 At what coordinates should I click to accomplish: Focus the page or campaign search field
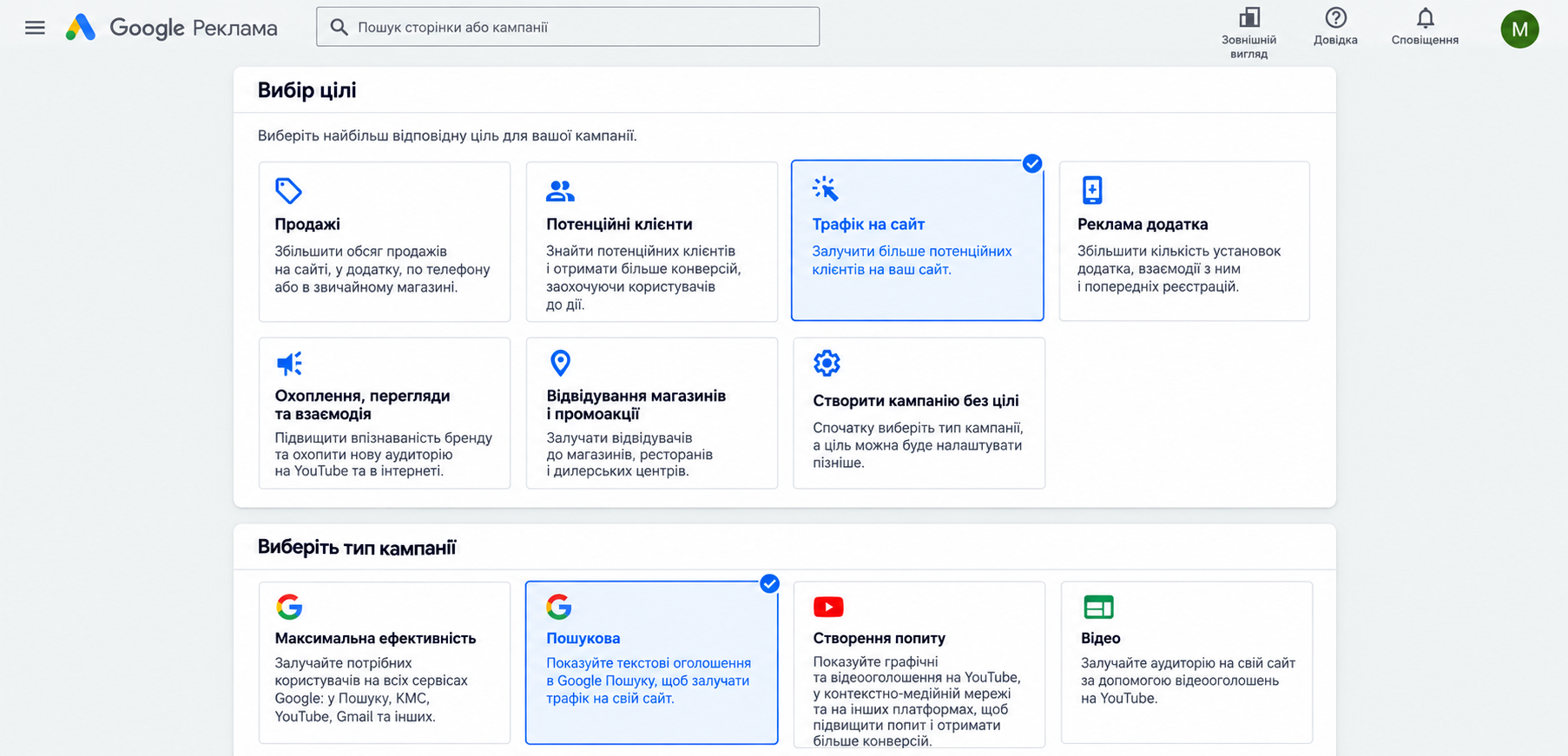tap(568, 27)
